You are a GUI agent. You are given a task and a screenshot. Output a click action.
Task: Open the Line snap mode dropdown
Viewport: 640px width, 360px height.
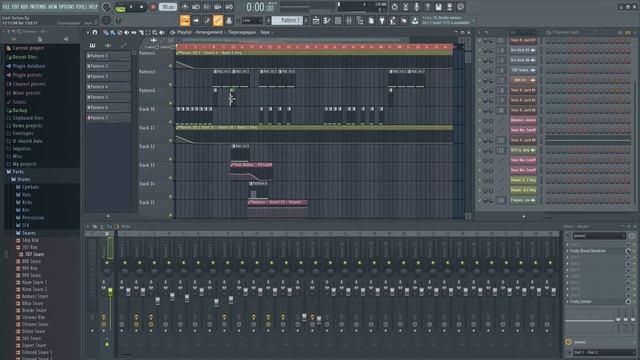[252, 20]
